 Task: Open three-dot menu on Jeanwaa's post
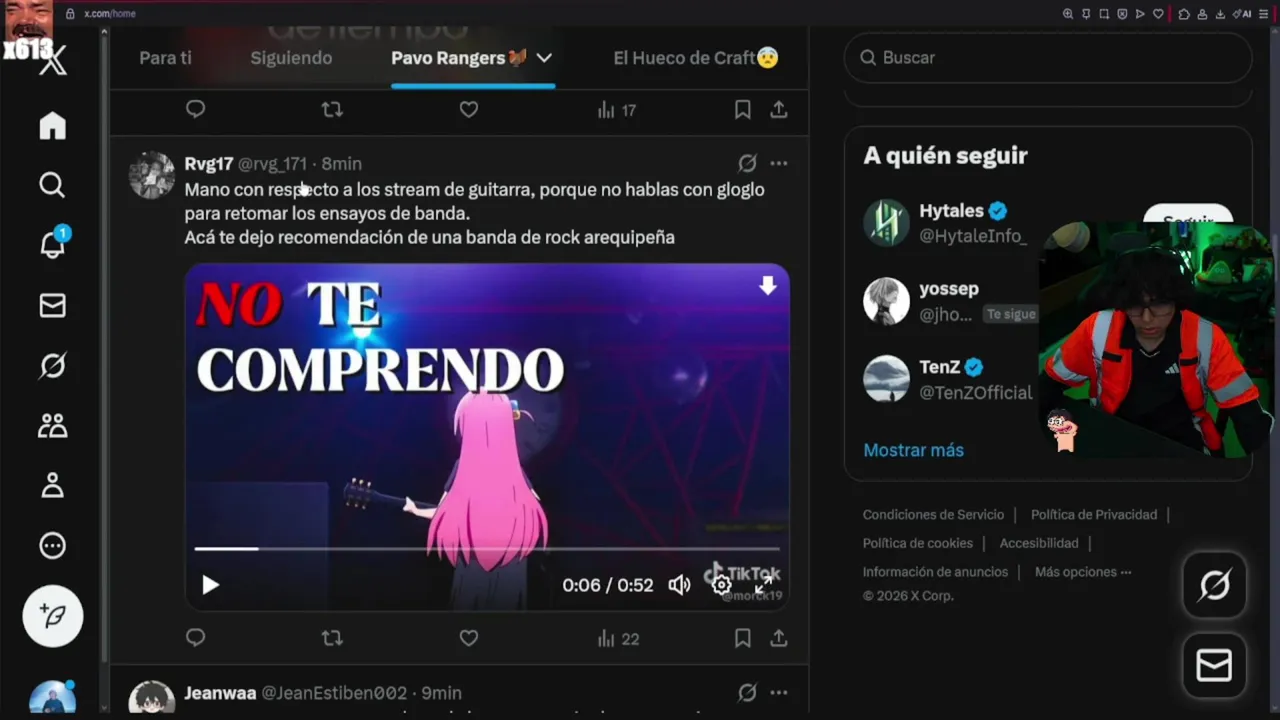[x=779, y=692]
